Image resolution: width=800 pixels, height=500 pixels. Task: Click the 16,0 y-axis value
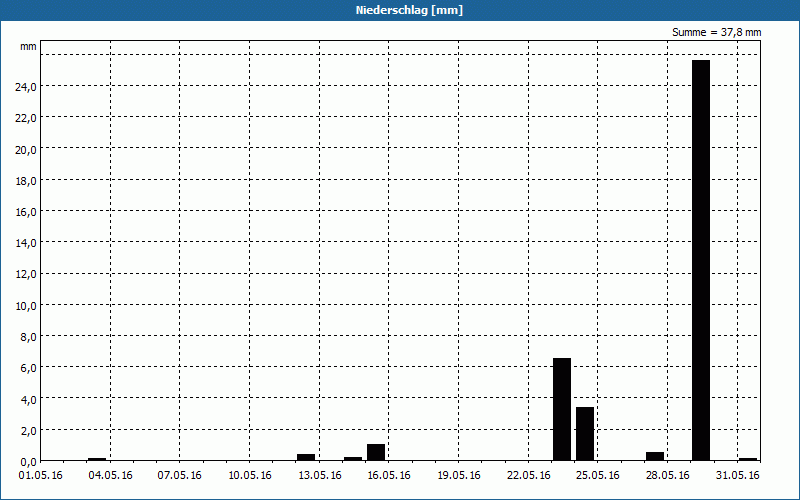coord(26,212)
